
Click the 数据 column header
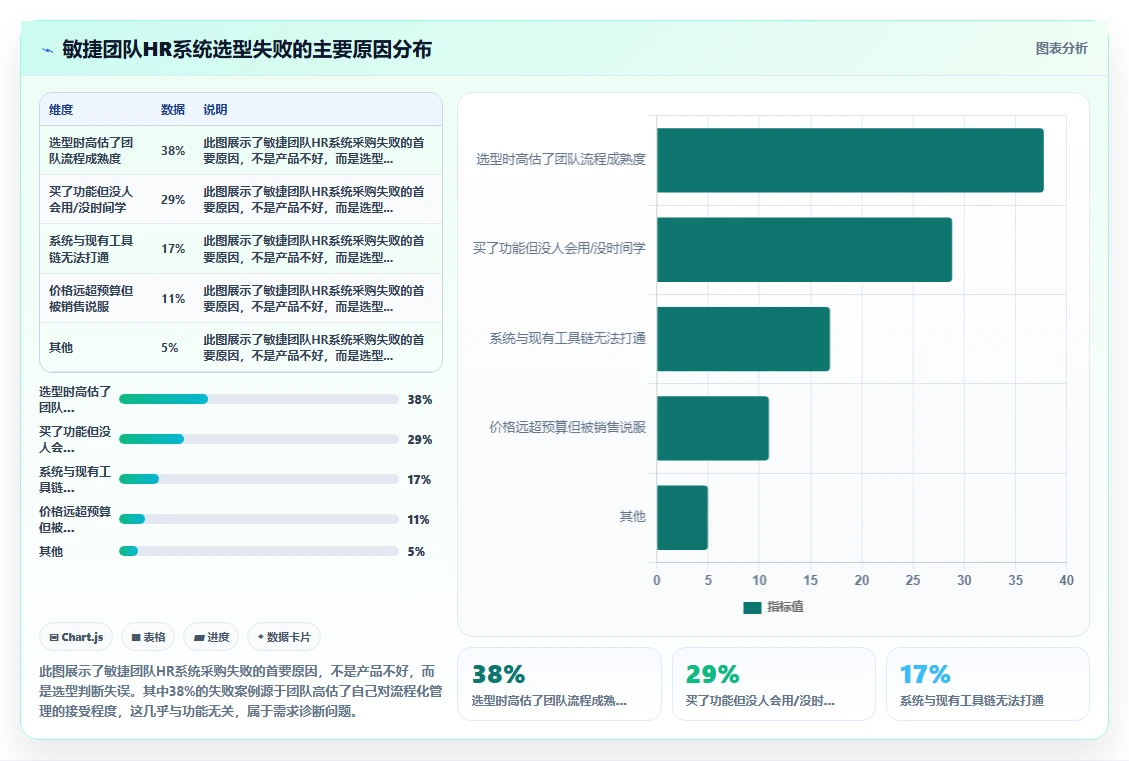pyautogui.click(x=173, y=109)
